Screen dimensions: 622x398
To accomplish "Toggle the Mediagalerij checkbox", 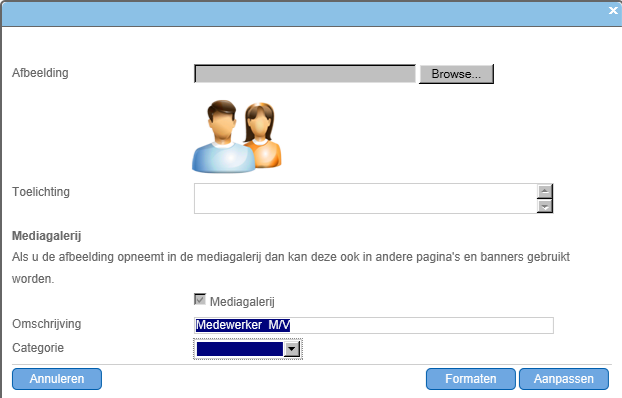I will pyautogui.click(x=200, y=300).
